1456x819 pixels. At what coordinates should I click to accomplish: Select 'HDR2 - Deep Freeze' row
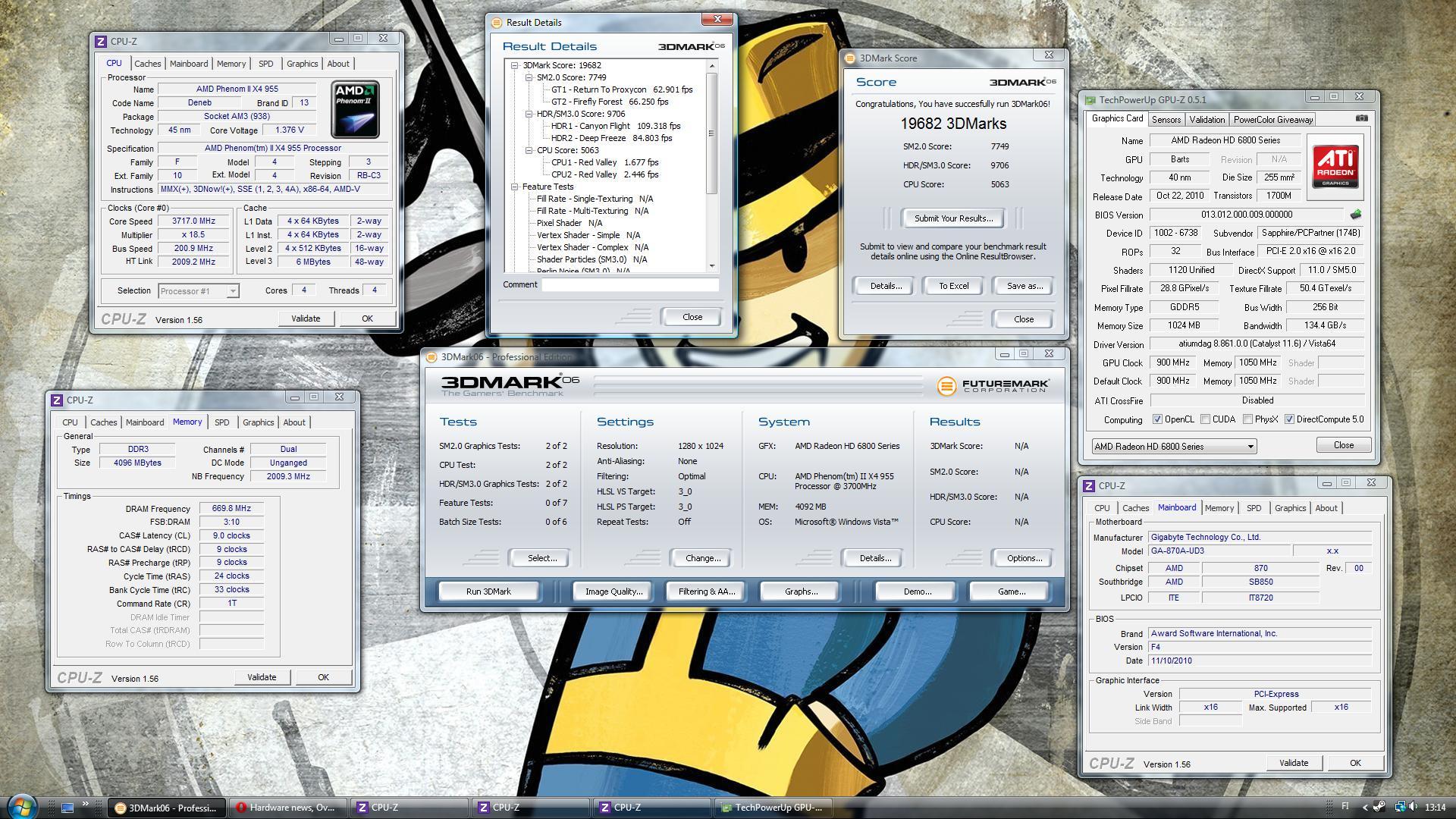(x=611, y=138)
